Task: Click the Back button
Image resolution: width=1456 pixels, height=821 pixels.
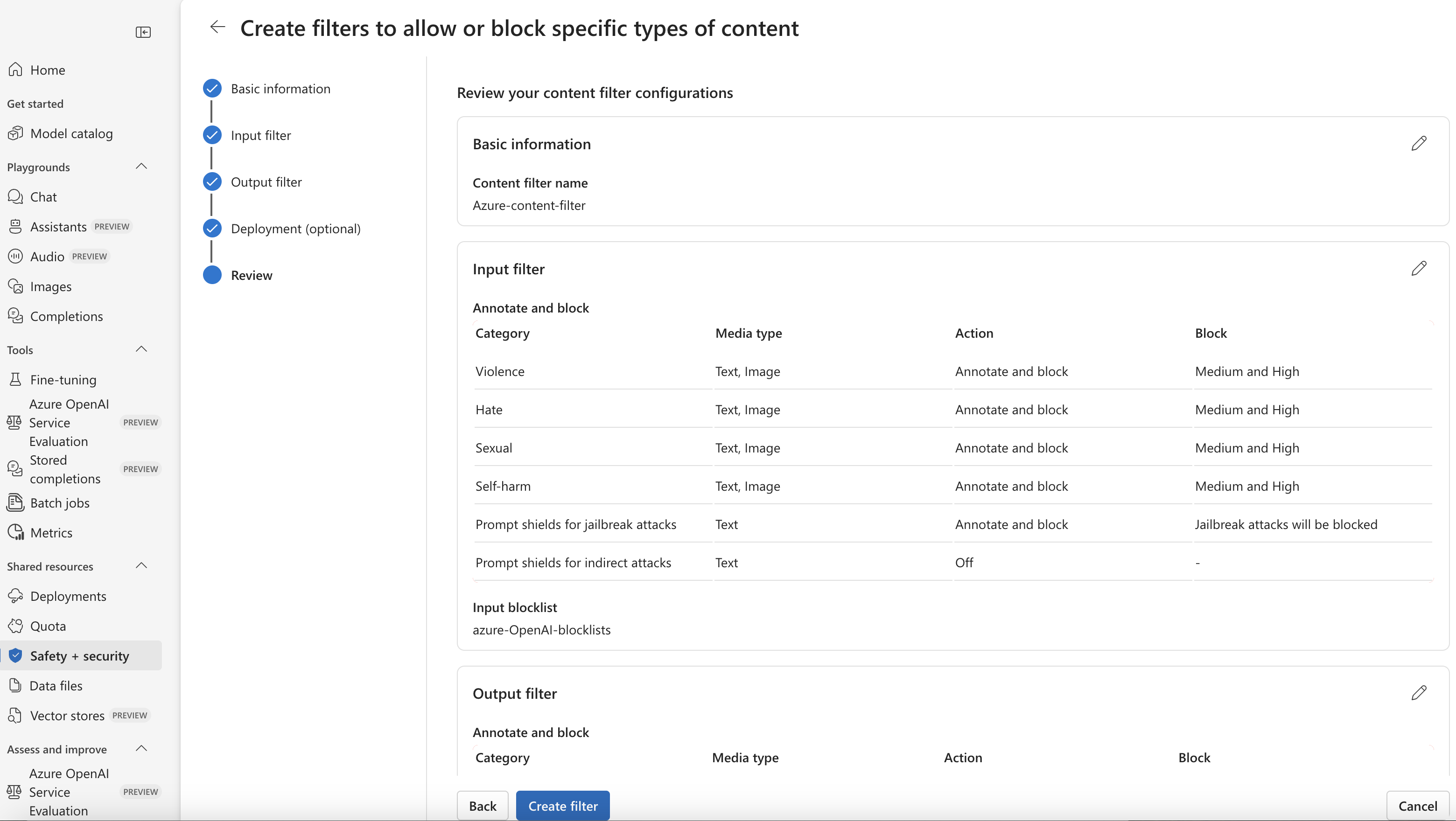Action: 482,806
